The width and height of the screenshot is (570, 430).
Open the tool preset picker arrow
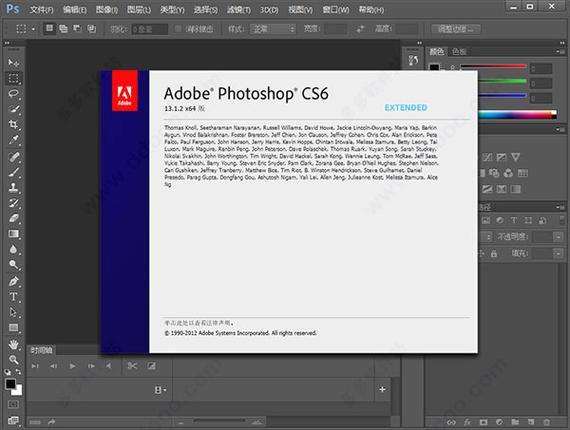pos(33,29)
